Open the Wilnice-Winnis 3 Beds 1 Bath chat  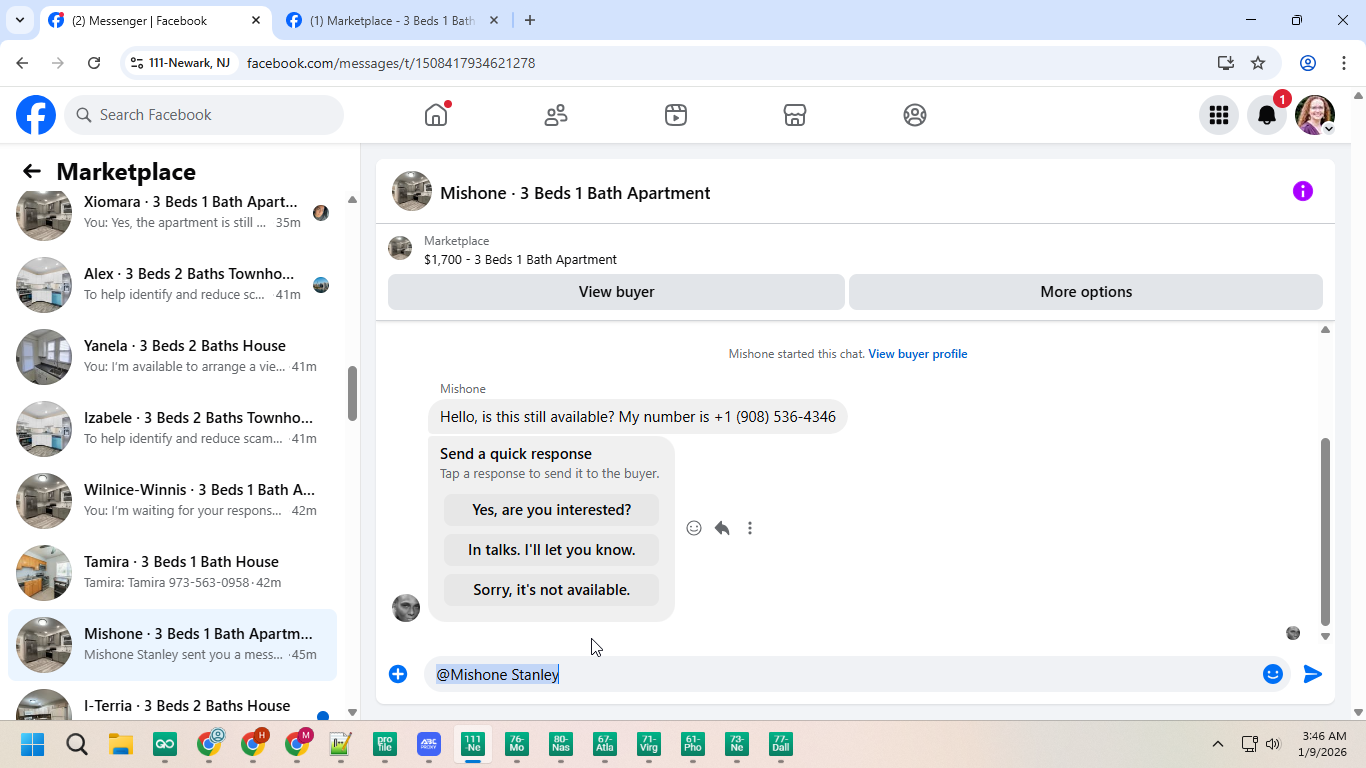click(173, 500)
